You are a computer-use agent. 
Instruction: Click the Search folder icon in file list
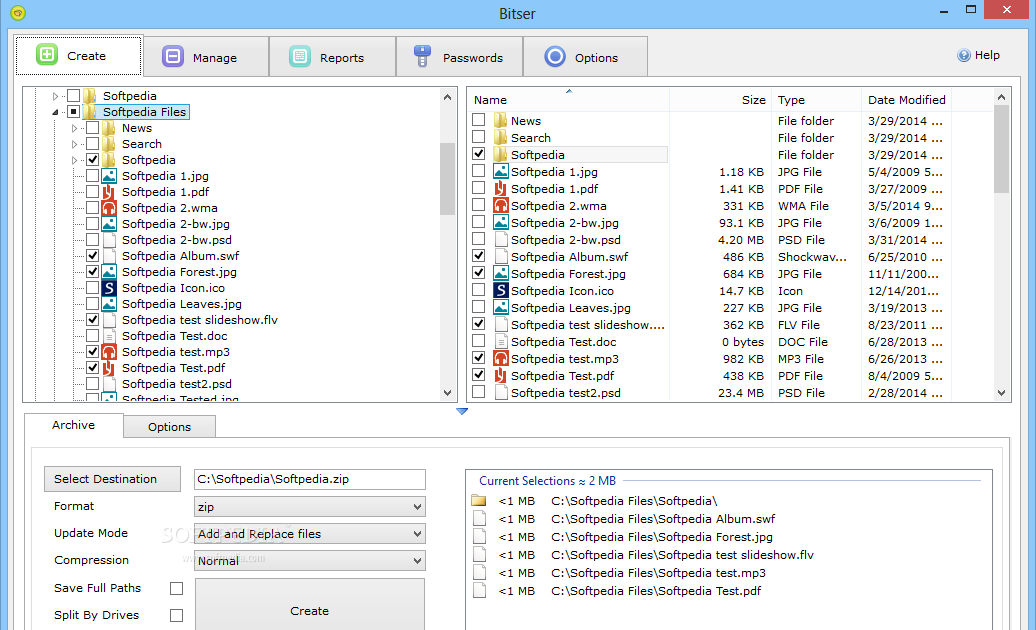pyautogui.click(x=501, y=137)
